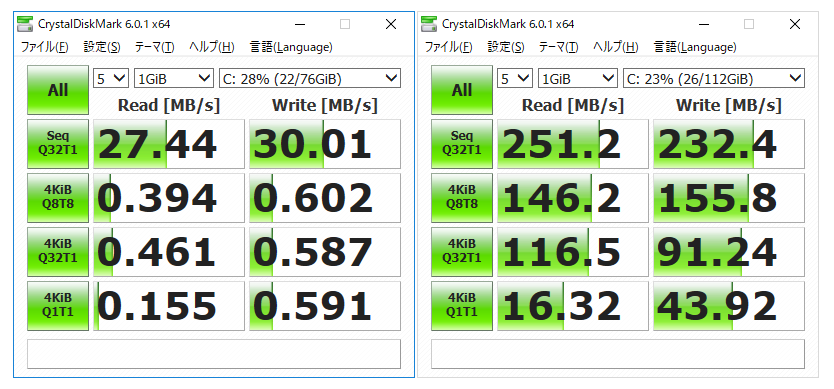Close the right CrystalDiskMark window
Viewport: 834px width, 389px height.
coord(795,24)
